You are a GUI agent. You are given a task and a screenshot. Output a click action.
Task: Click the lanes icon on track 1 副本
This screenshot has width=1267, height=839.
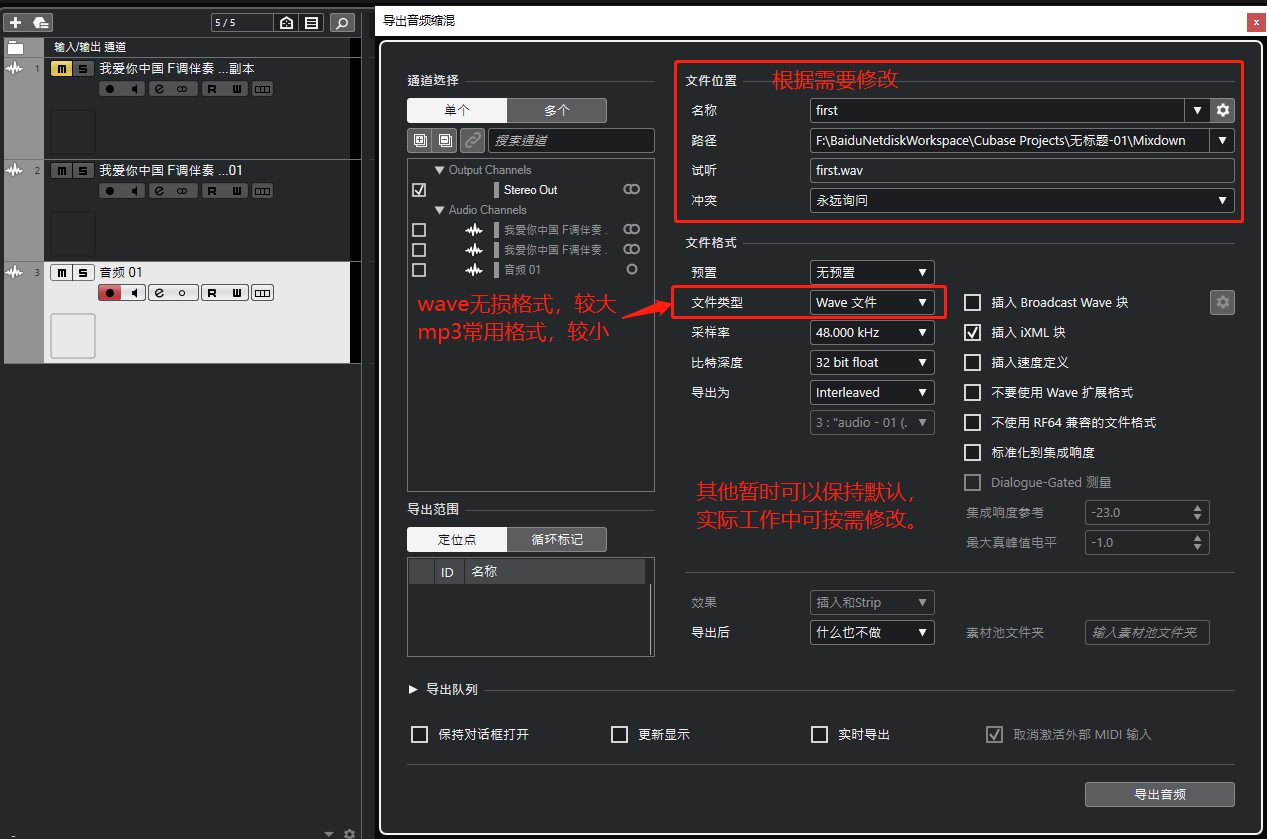[262, 89]
